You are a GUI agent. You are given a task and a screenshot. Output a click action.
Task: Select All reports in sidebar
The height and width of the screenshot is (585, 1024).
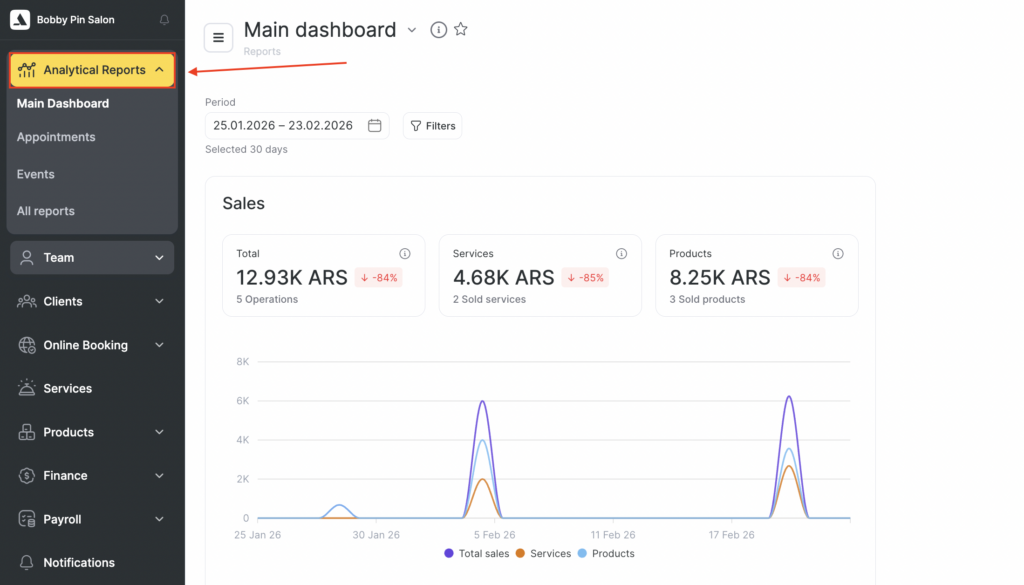coord(46,211)
